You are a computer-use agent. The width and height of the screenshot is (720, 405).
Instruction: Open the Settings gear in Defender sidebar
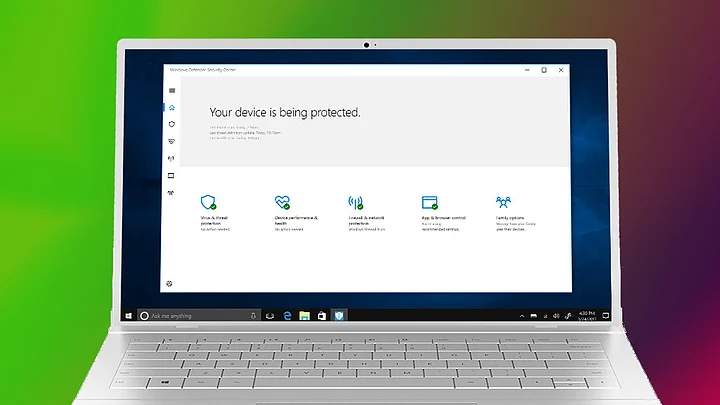(x=172, y=283)
